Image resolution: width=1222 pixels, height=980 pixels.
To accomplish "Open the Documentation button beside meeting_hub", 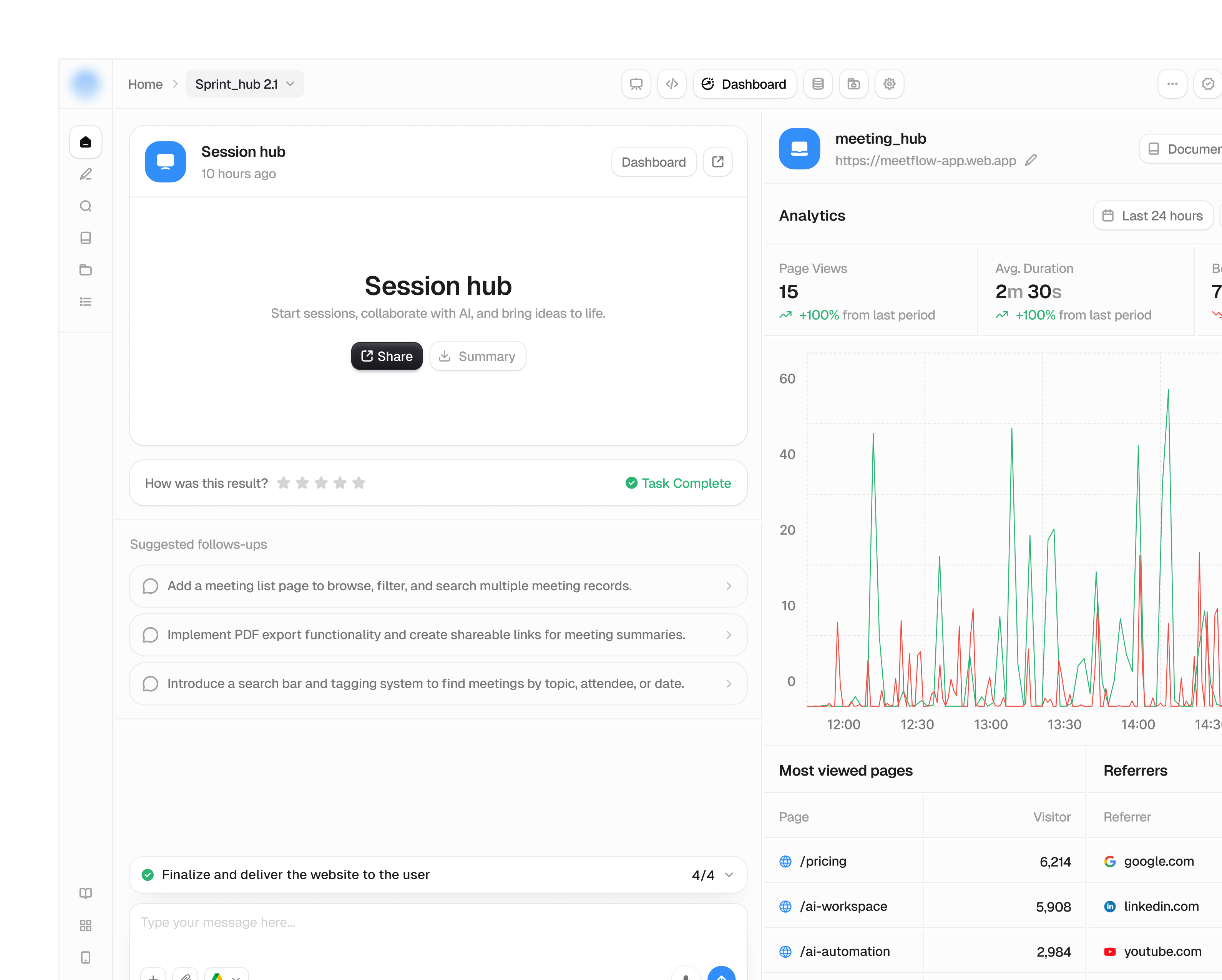I will pyautogui.click(x=1180, y=149).
